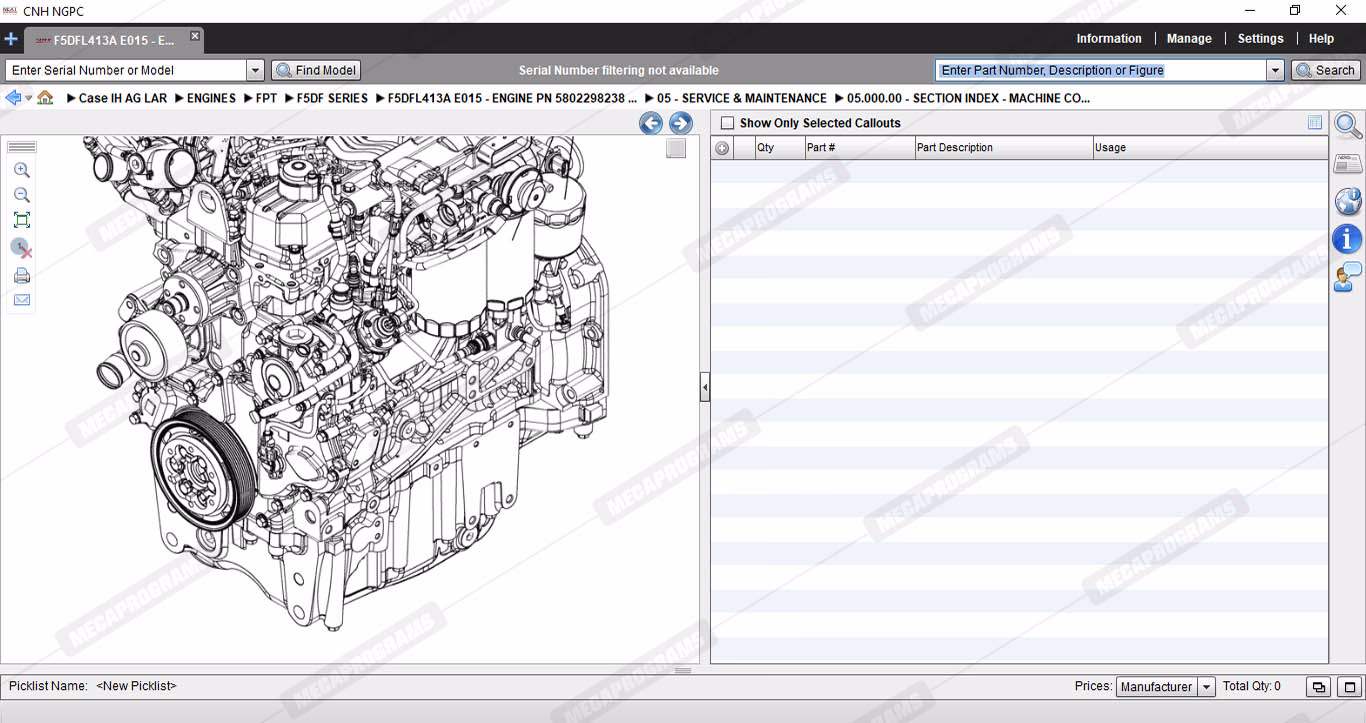Viewport: 1366px width, 723px height.
Task: Collapse the illustration panel splitter arrow
Action: [x=704, y=387]
